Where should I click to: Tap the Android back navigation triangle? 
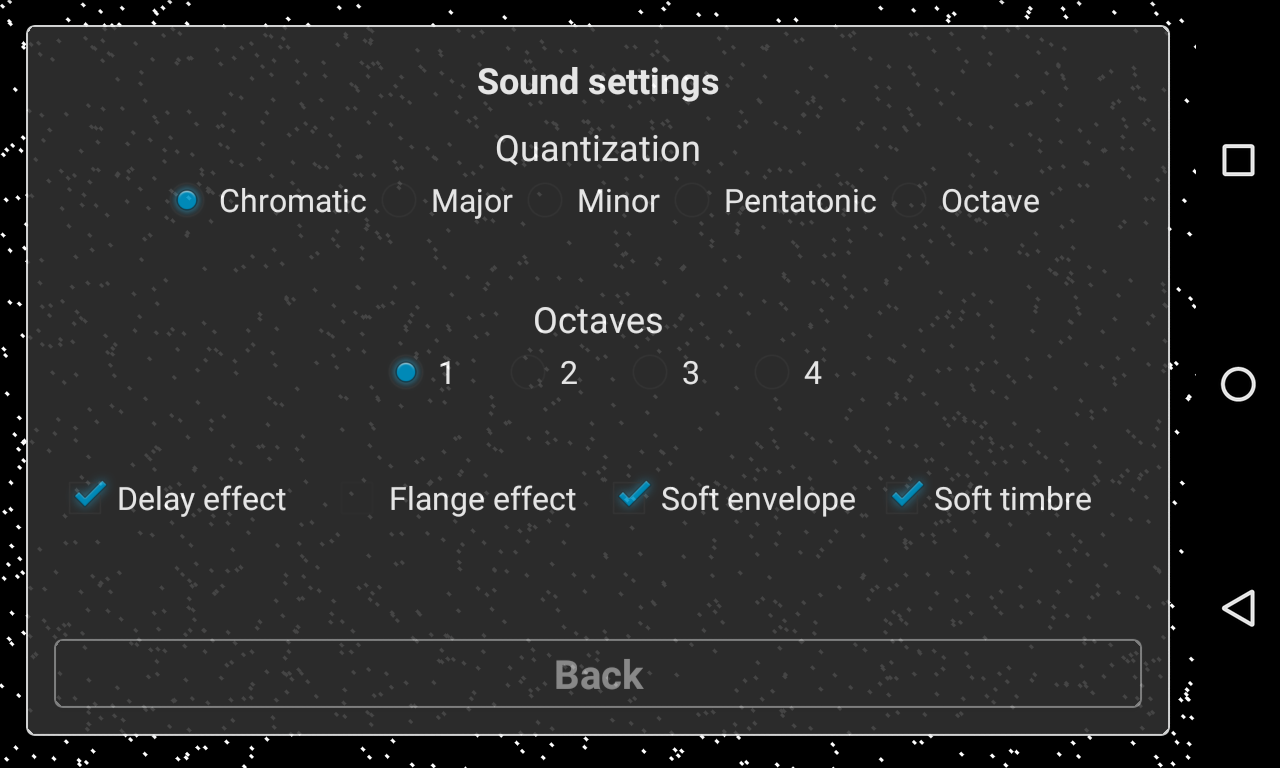click(x=1238, y=608)
